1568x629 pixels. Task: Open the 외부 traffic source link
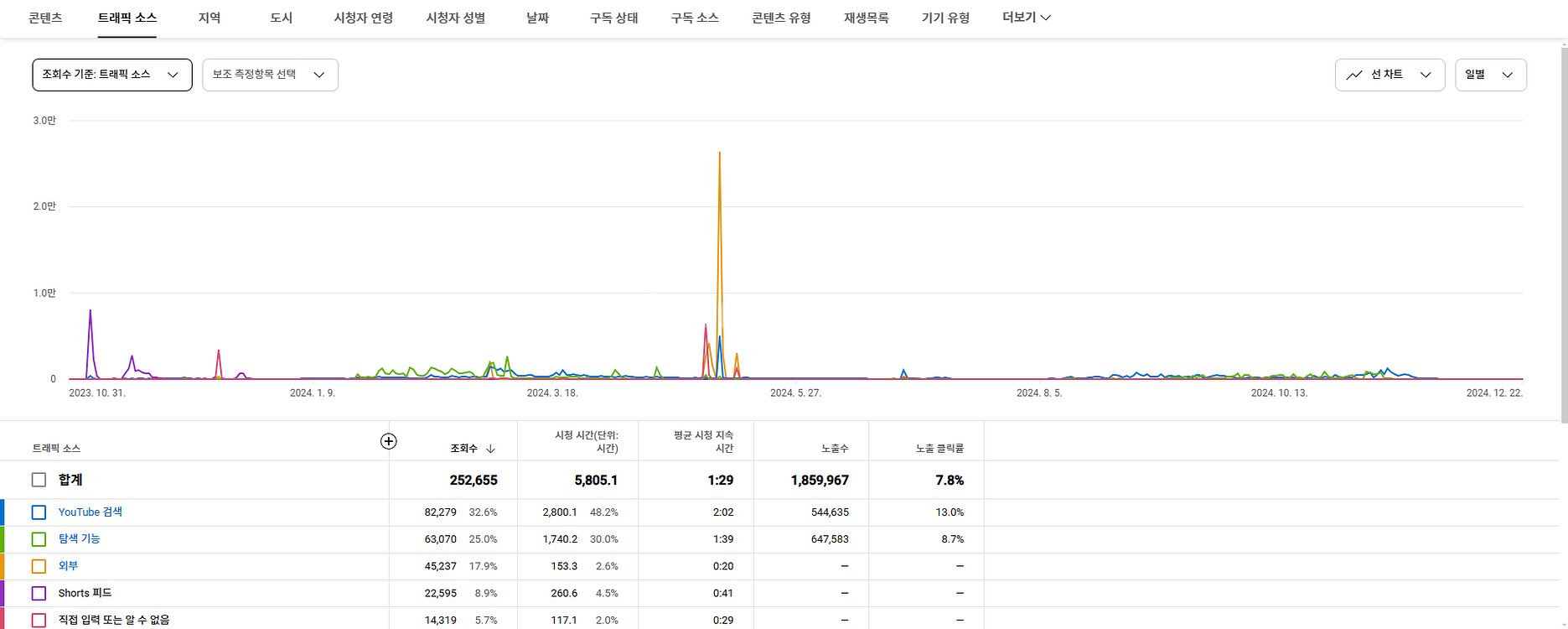click(x=68, y=566)
